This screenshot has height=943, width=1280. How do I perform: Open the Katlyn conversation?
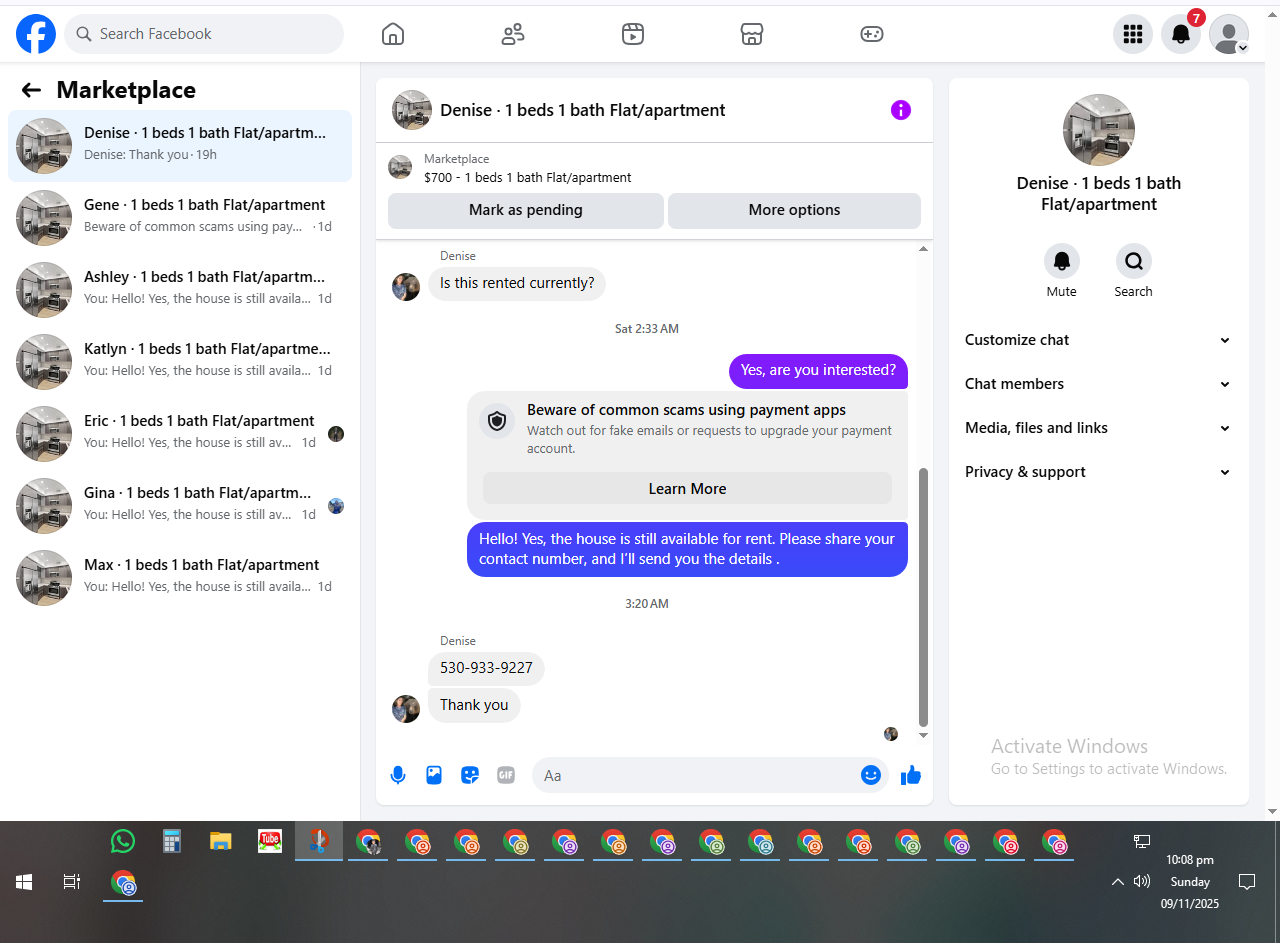180,362
